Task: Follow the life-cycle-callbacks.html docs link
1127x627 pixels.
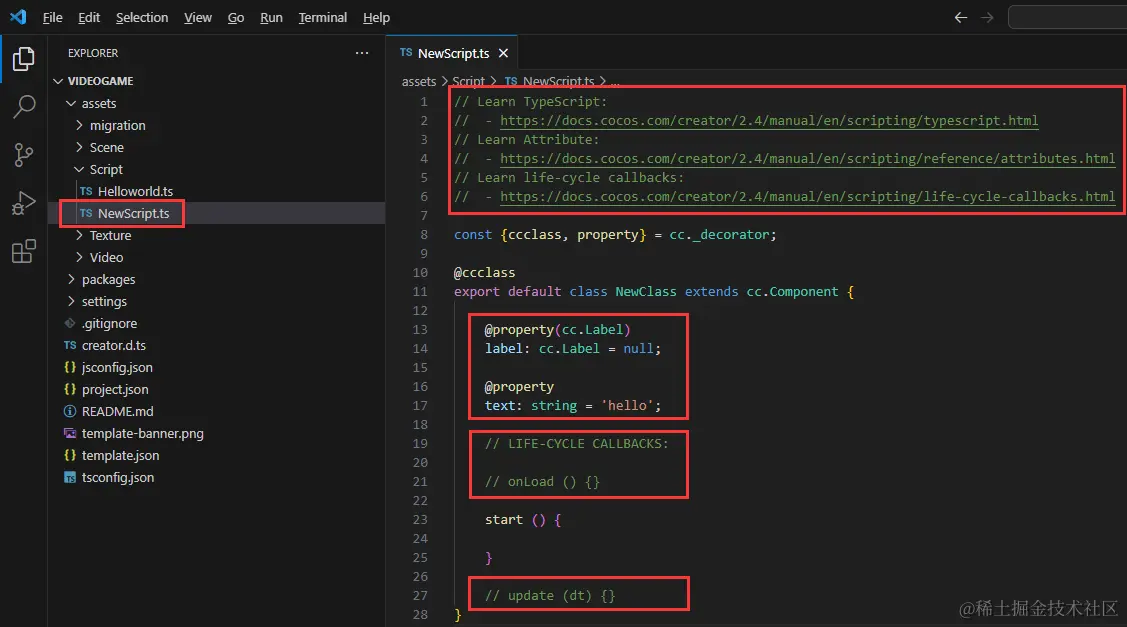Action: 807,197
